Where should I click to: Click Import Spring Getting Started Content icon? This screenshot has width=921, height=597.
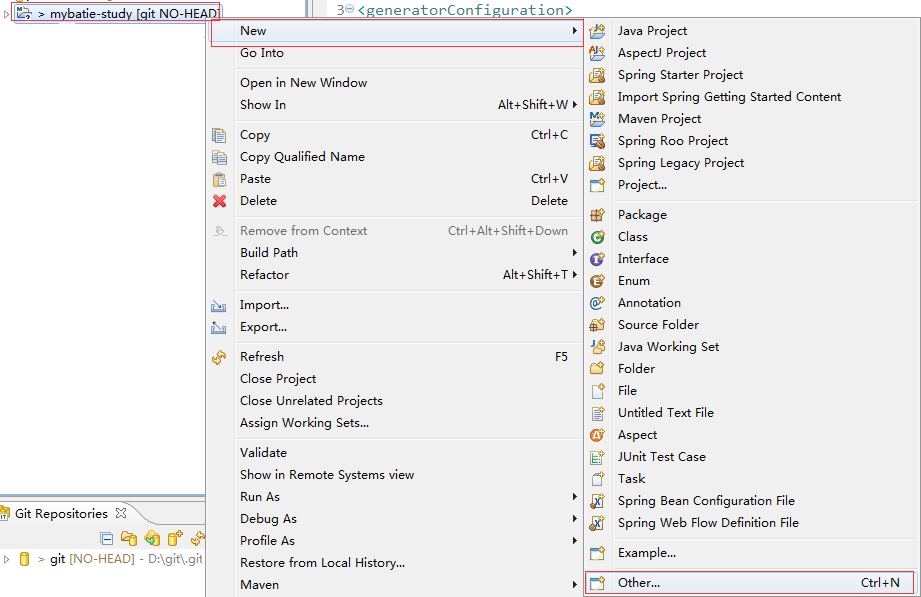[597, 97]
